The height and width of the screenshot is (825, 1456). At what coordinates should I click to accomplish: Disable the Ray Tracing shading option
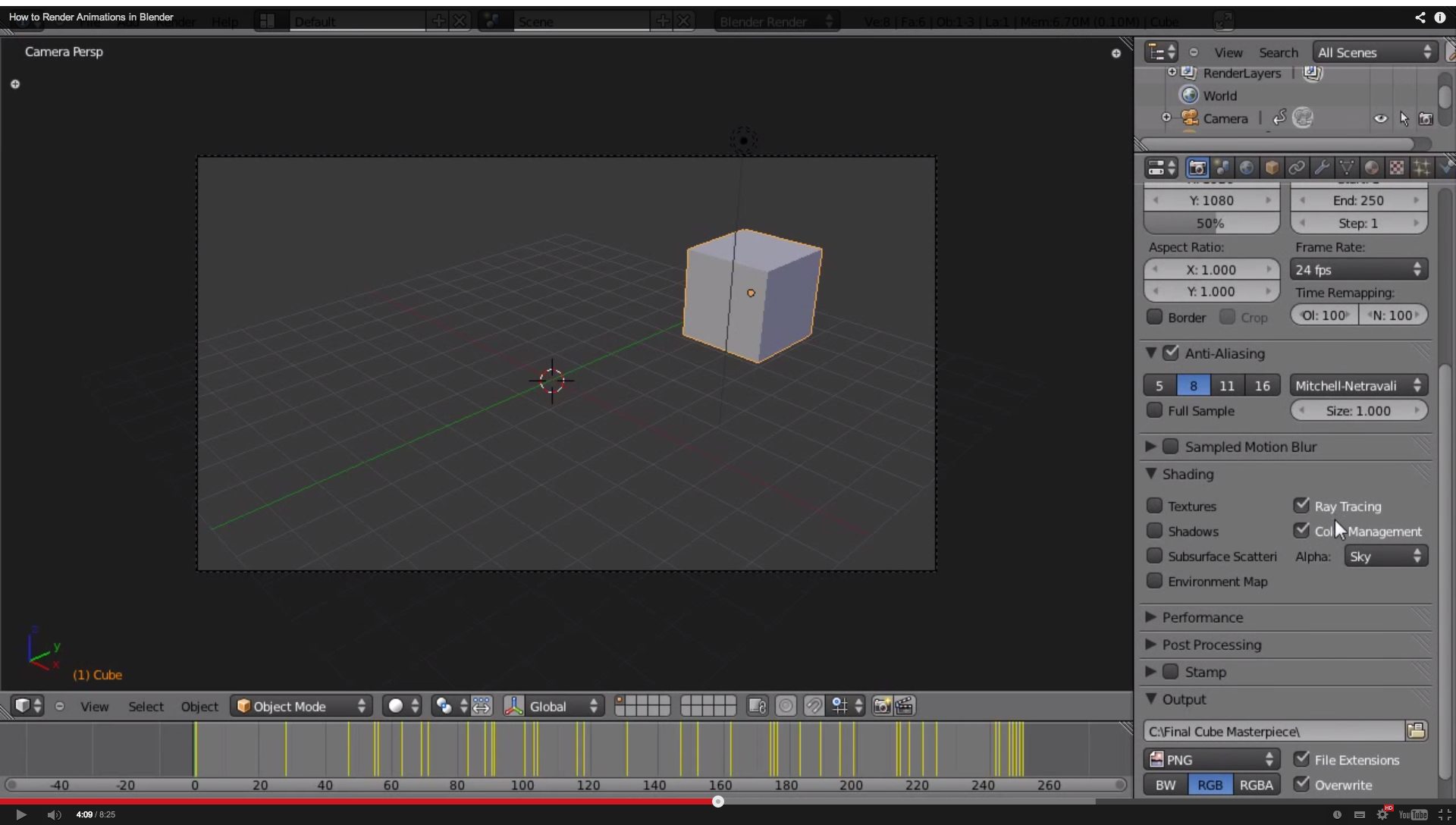(x=1302, y=504)
